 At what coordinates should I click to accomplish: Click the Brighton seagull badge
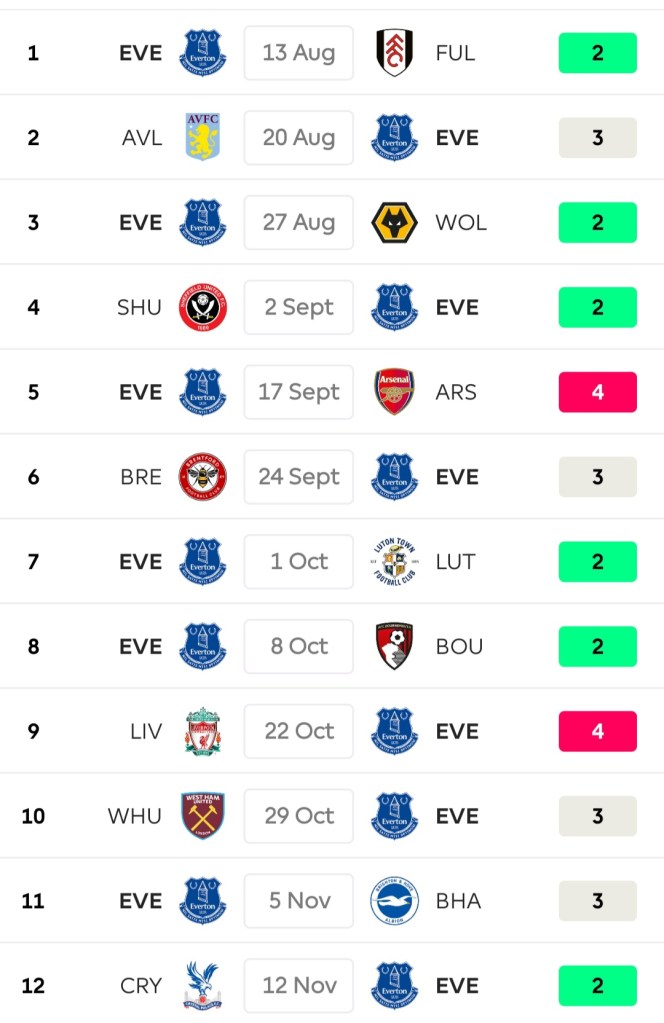click(394, 901)
